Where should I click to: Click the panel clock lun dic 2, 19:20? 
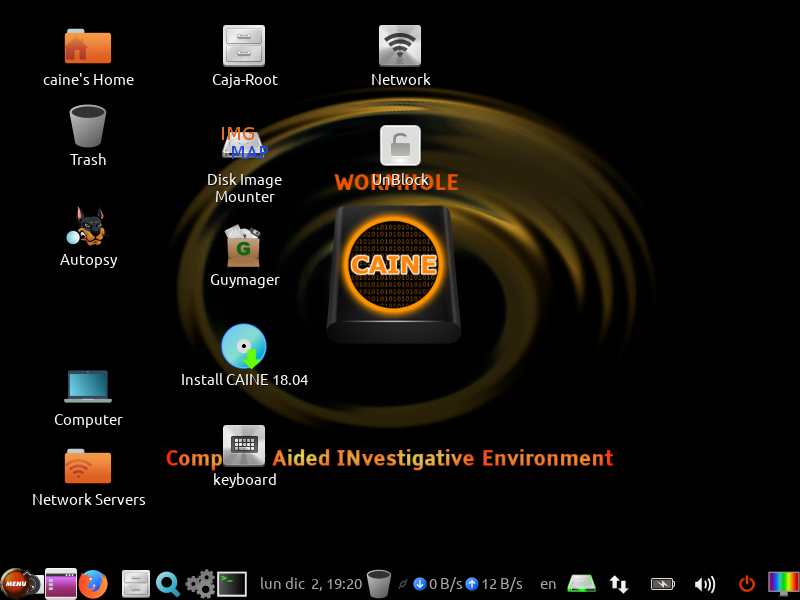[x=311, y=584]
